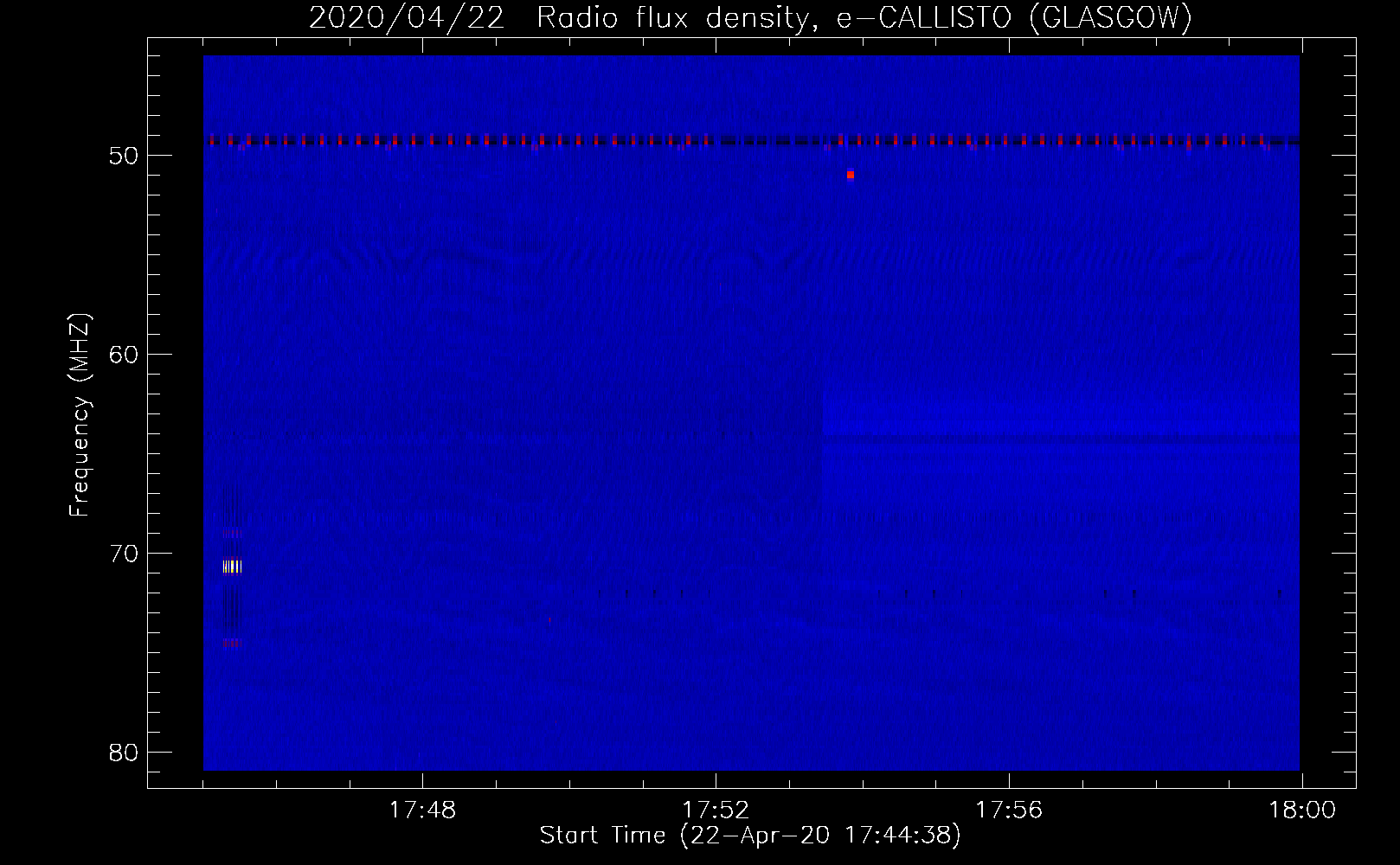Click the plot title "Radio flux density, e-CALLISTO (GLASGOW)"

[864, 17]
